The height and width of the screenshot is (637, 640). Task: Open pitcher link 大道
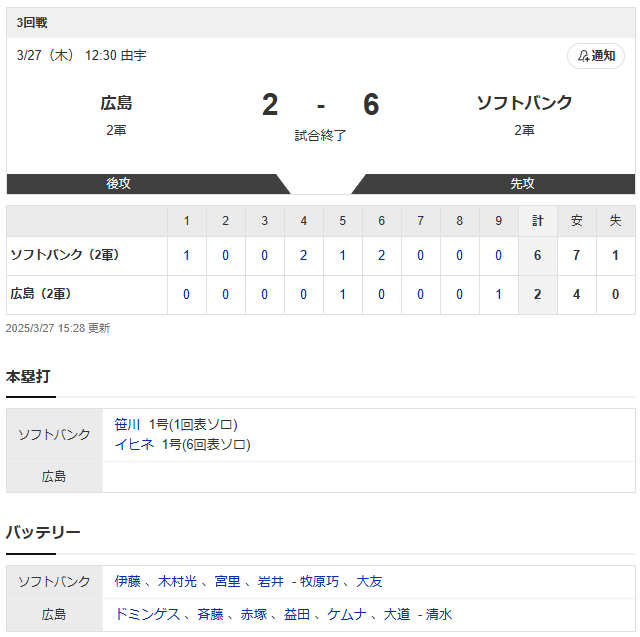click(x=397, y=614)
